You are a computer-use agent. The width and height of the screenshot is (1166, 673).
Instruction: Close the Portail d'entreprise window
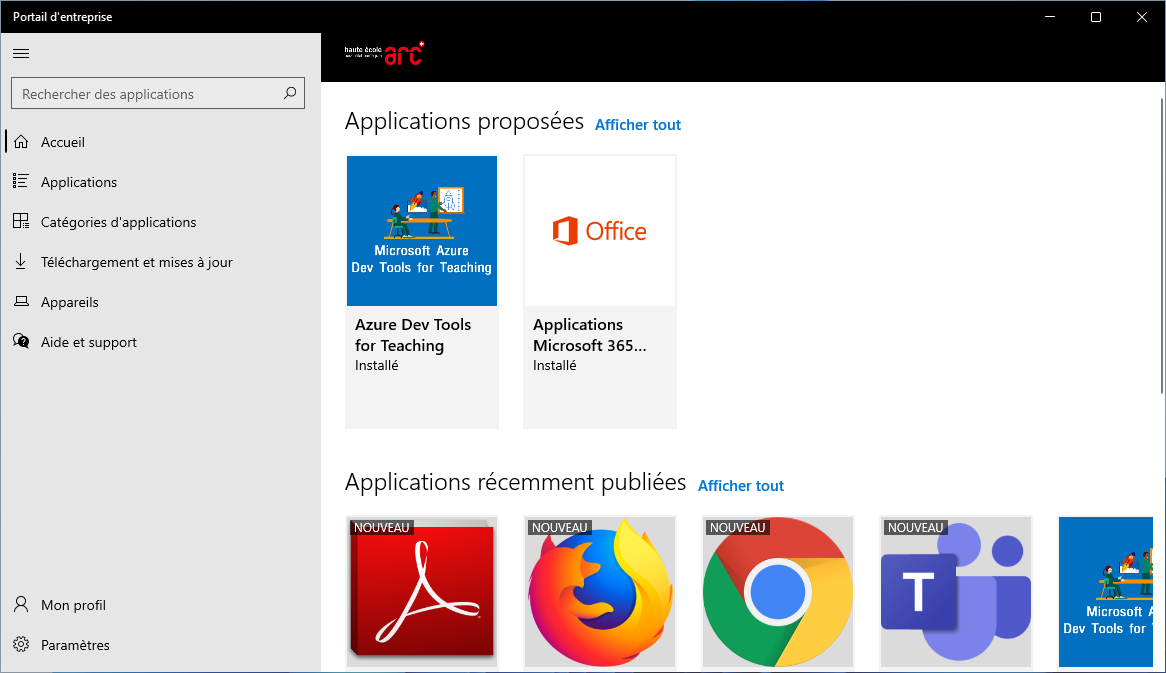[1141, 16]
